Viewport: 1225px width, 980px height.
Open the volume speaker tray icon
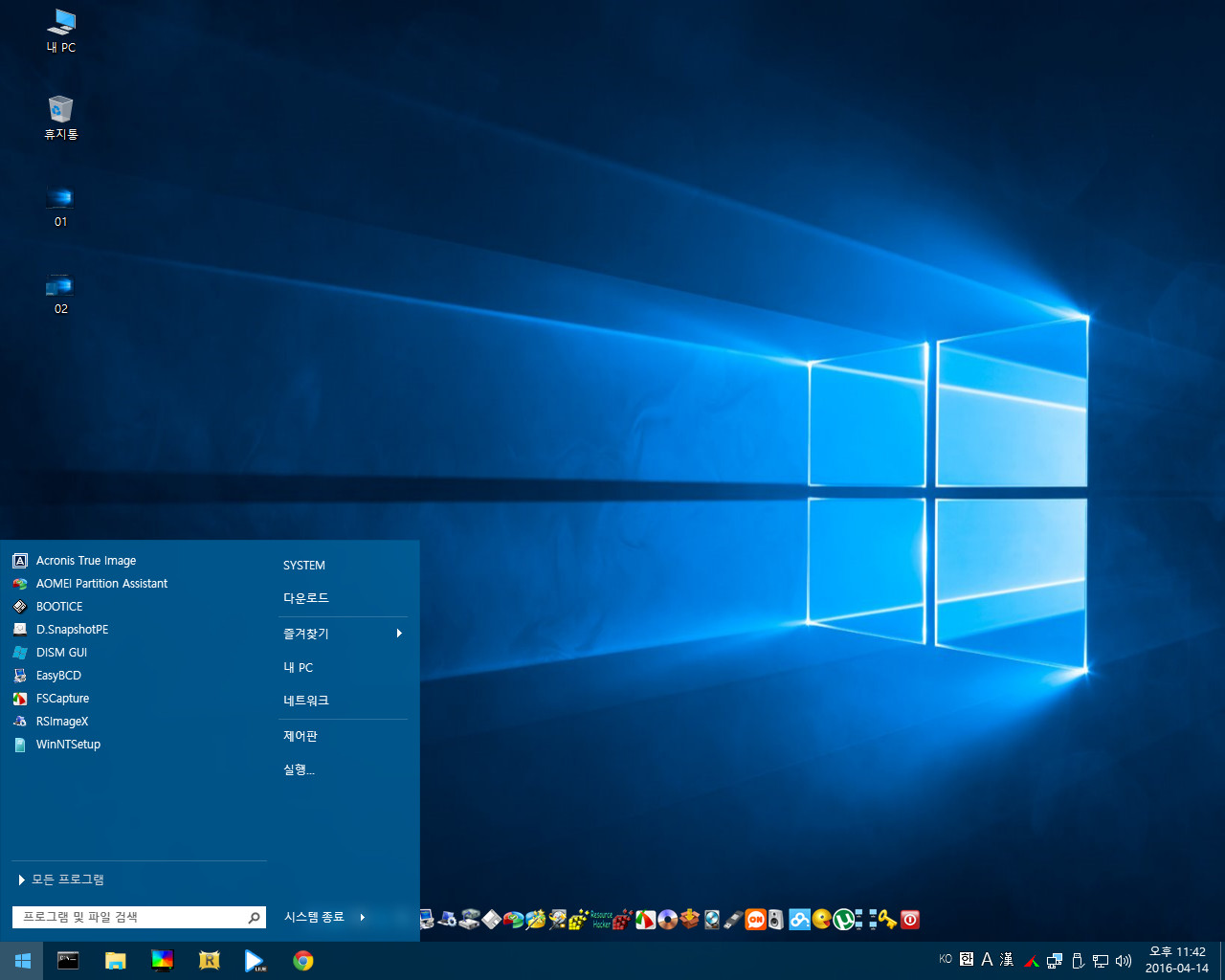[x=1124, y=961]
